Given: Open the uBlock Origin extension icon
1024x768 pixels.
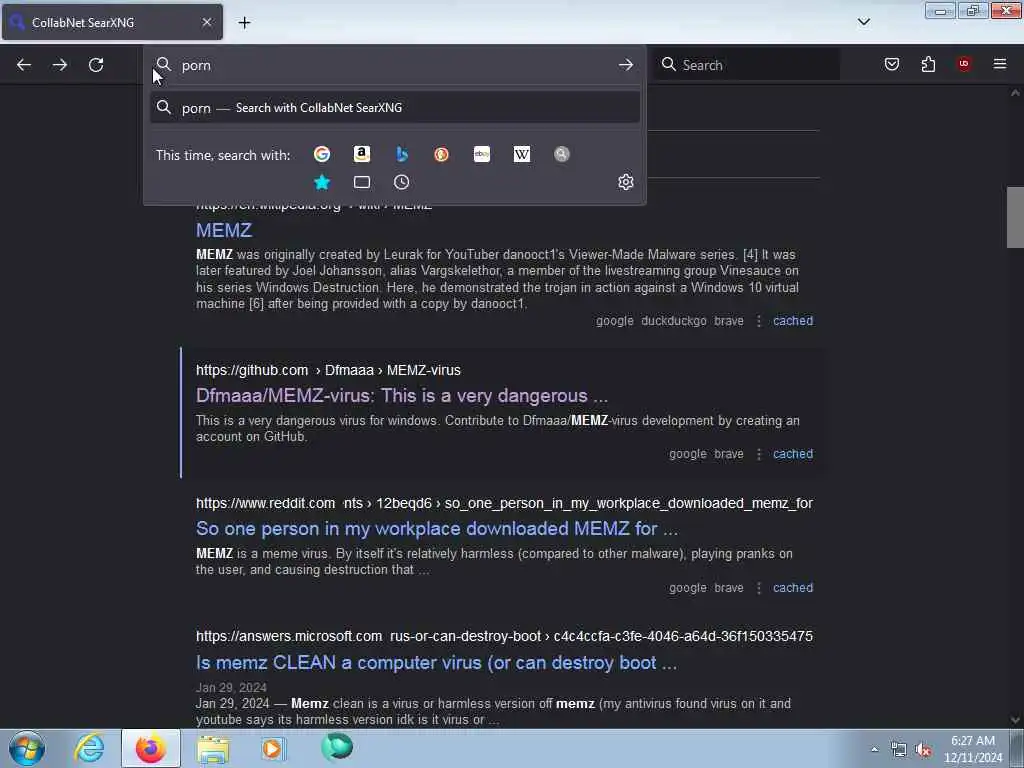Looking at the screenshot, I should [964, 64].
